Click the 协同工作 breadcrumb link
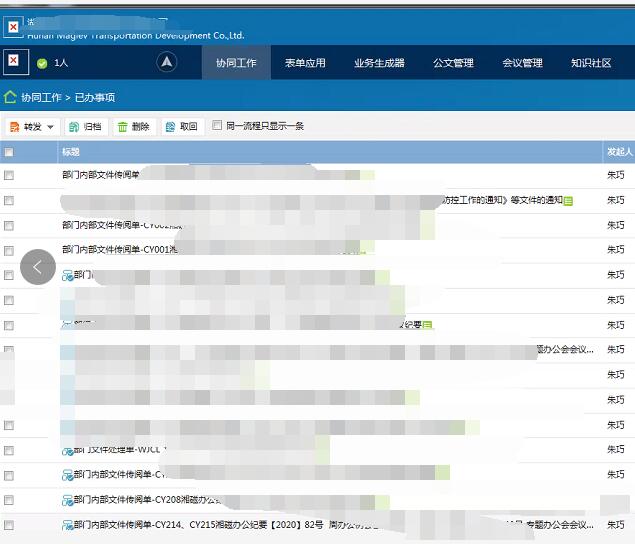Viewport: 635px width, 544px height. (x=41, y=97)
